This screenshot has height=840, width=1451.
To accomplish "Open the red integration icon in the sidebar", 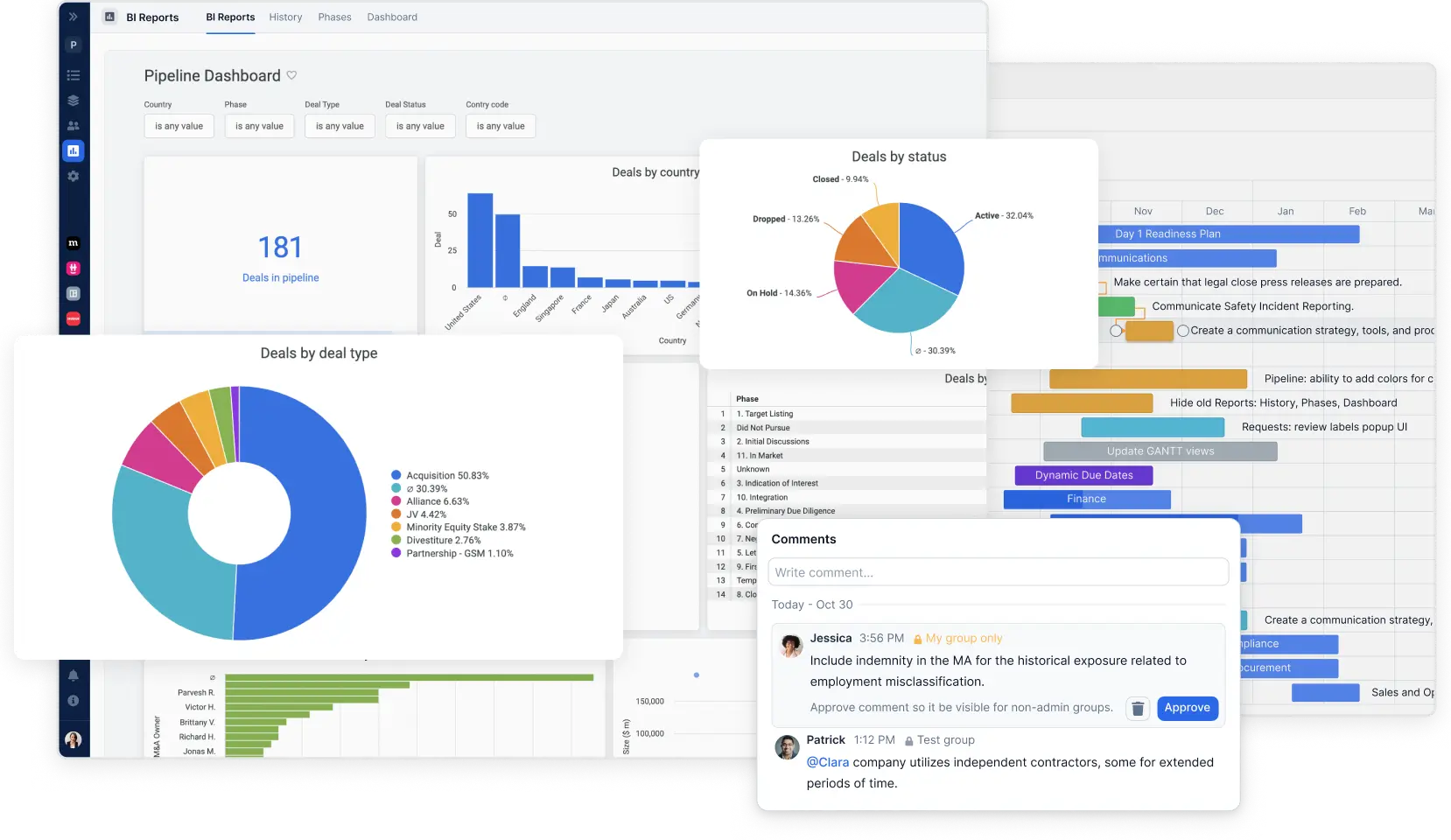I will point(74,318).
